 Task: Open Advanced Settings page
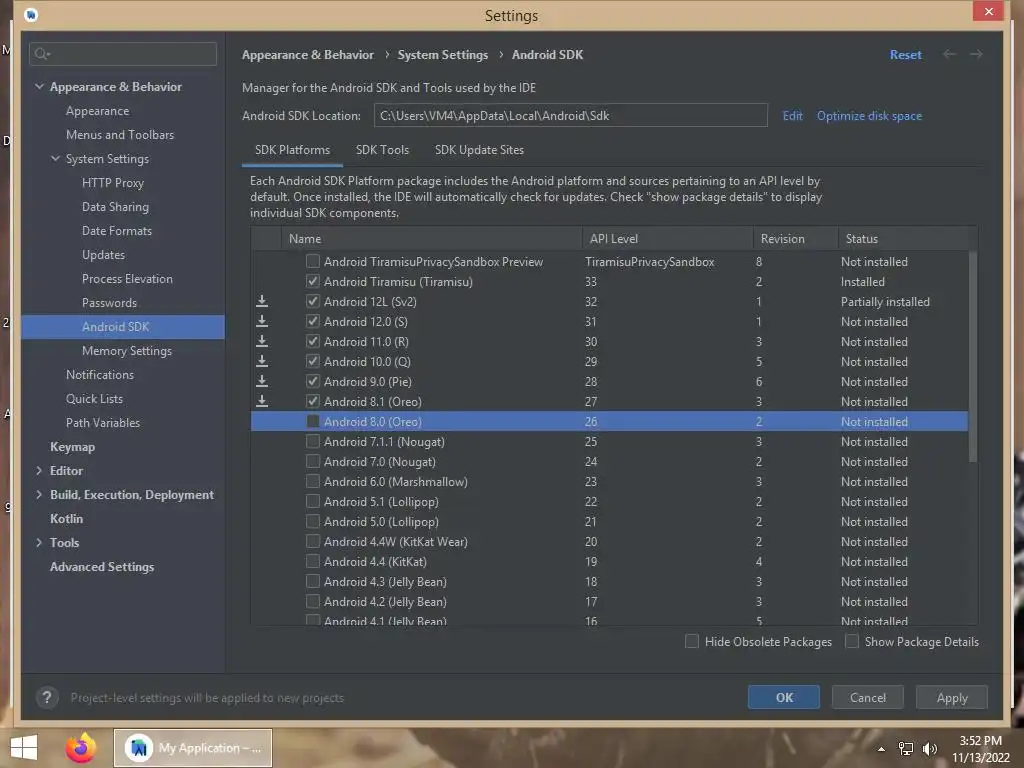[102, 567]
